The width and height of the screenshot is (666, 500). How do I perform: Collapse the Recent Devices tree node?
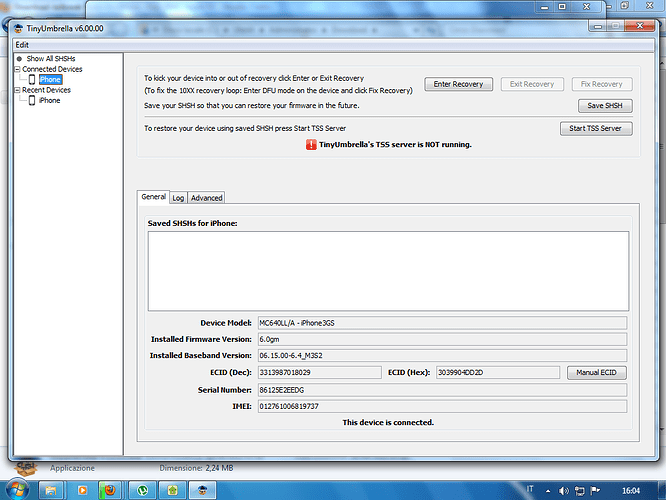tap(17, 90)
